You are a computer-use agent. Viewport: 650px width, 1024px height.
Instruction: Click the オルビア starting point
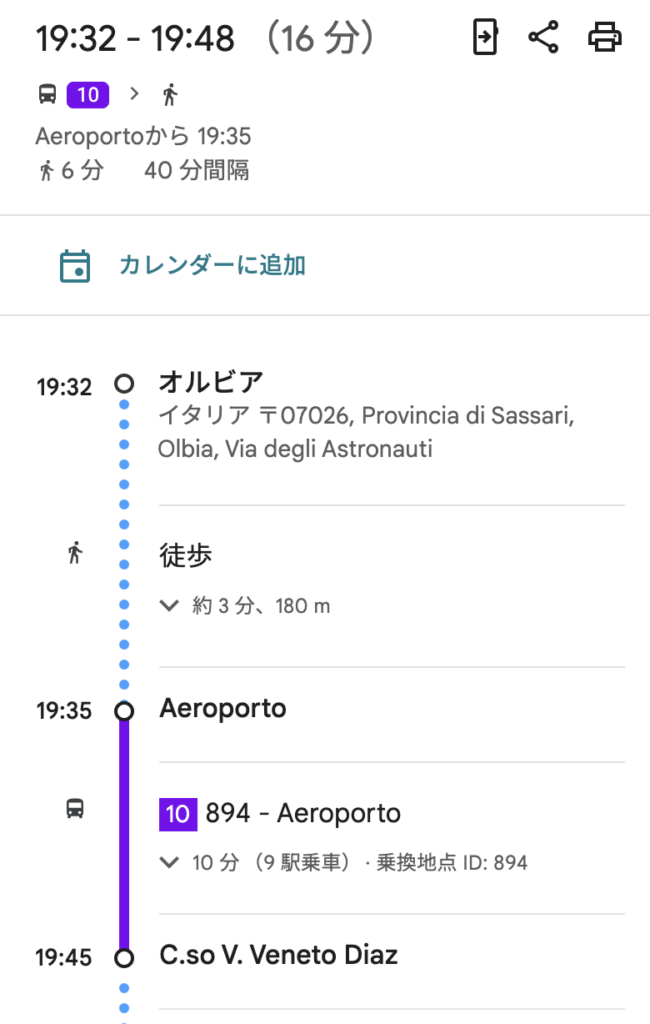[211, 381]
